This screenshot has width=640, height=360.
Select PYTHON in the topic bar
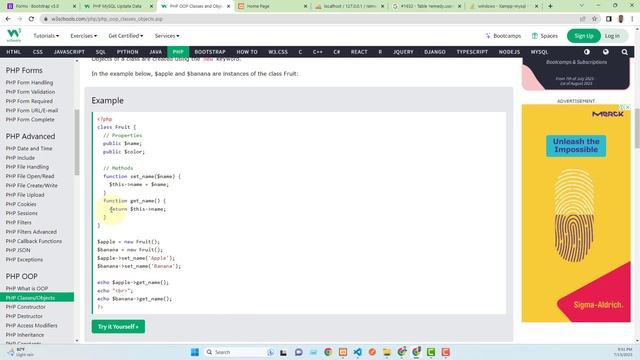(127, 52)
